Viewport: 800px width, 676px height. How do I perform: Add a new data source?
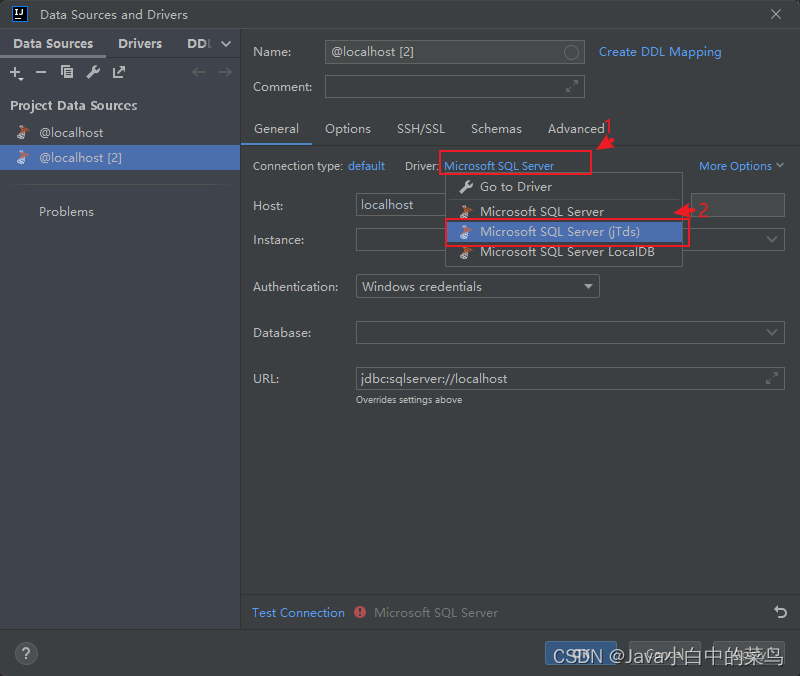tap(16, 72)
